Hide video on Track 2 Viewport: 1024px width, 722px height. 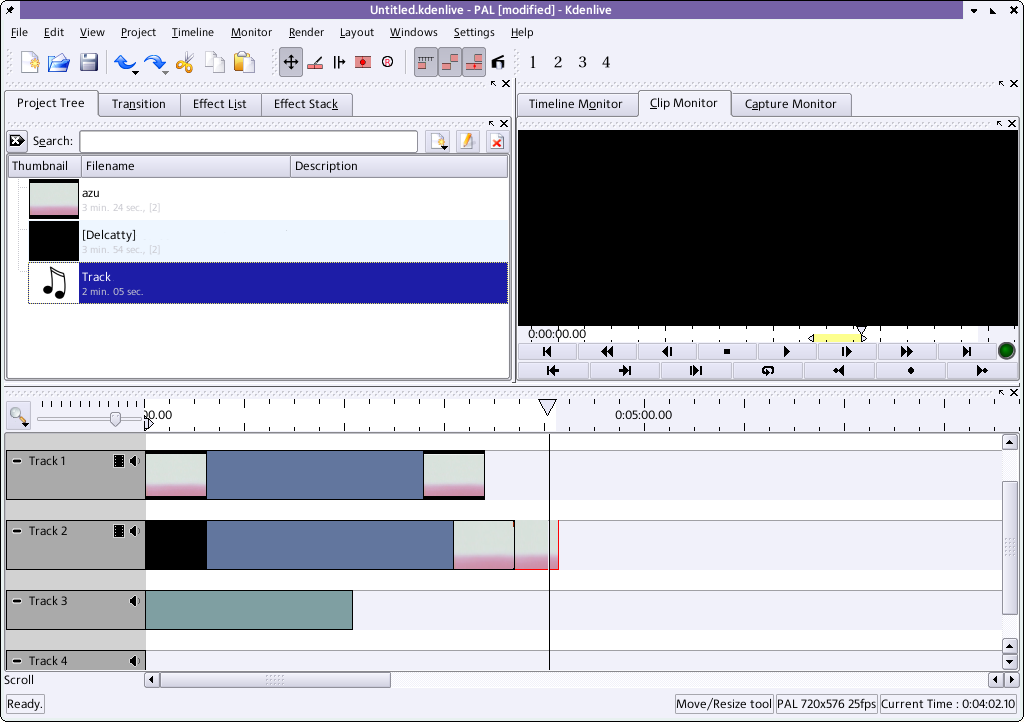click(x=119, y=531)
